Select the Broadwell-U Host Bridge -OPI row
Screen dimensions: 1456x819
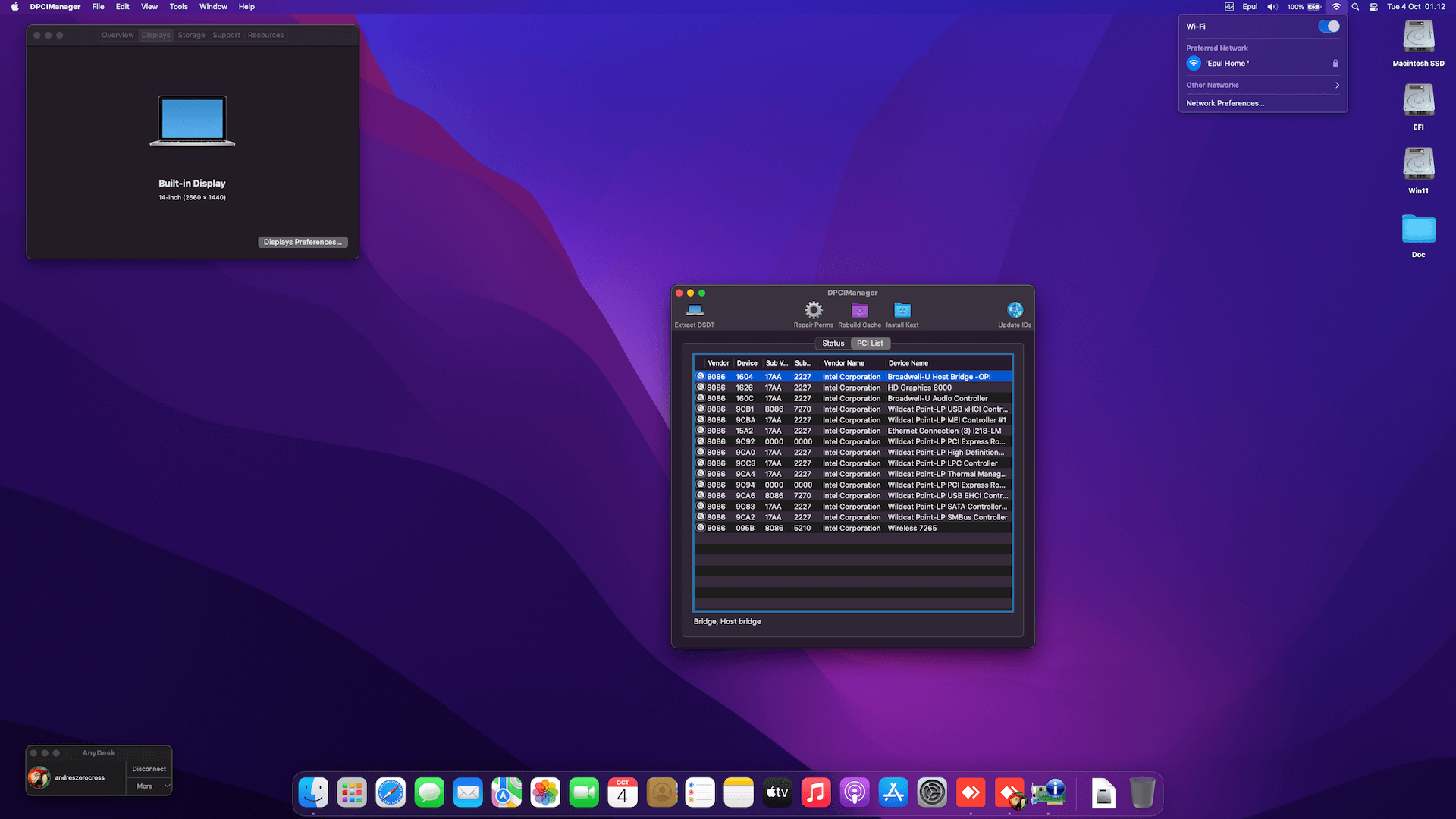pos(853,377)
